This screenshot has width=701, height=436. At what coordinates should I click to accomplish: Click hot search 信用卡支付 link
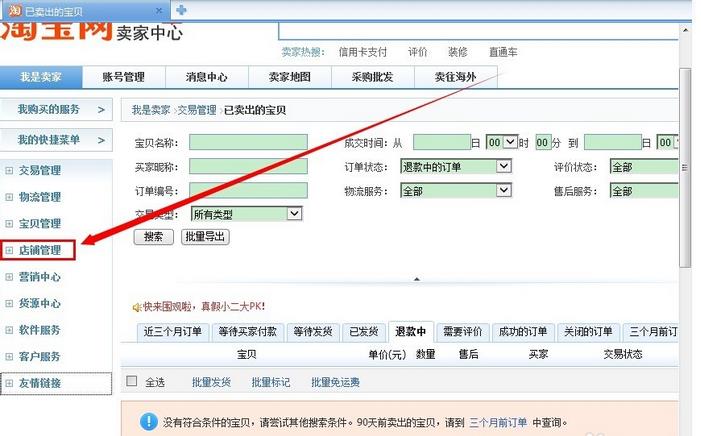363,52
